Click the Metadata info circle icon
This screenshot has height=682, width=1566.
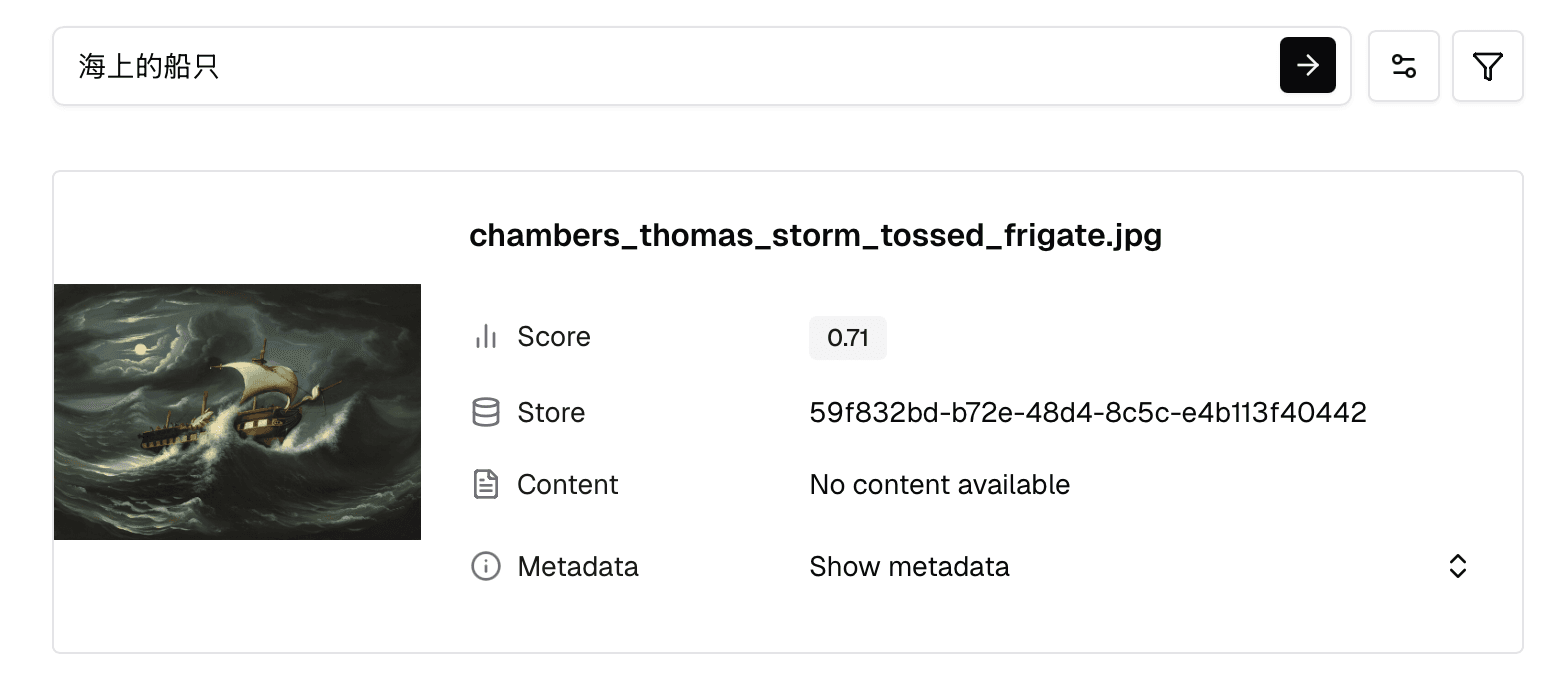[x=485, y=567]
